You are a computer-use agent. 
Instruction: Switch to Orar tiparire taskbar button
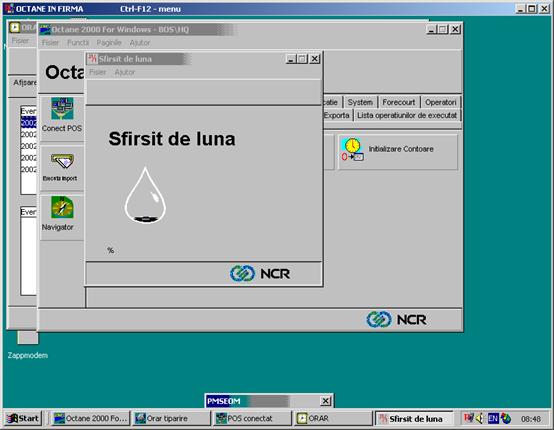[172, 418]
